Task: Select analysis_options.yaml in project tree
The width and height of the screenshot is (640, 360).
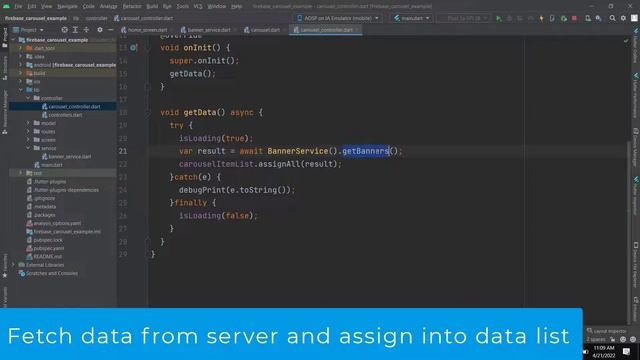Action: coord(57,223)
